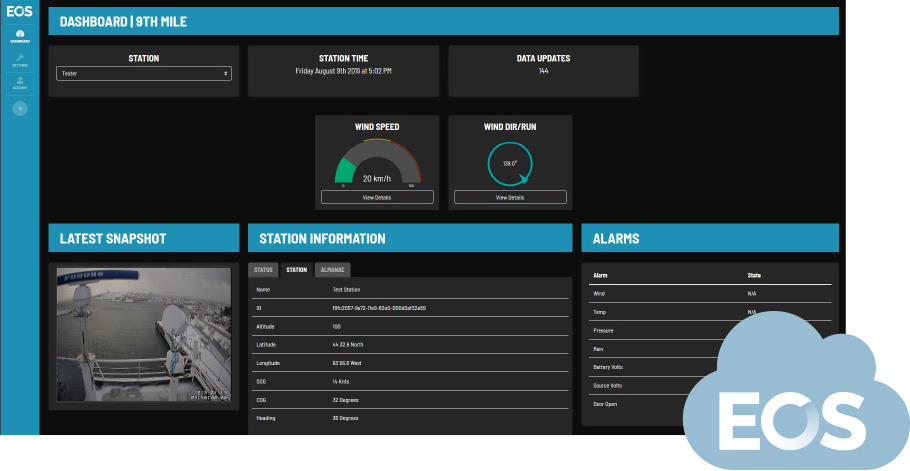Viewport: 910px width, 471px height.
Task: Click the EOS logo in the sidebar
Action: (20, 12)
